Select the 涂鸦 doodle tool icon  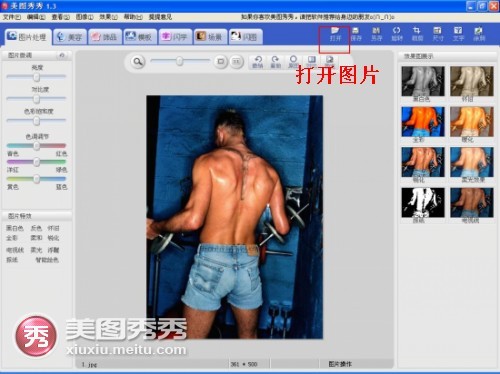click(479, 34)
